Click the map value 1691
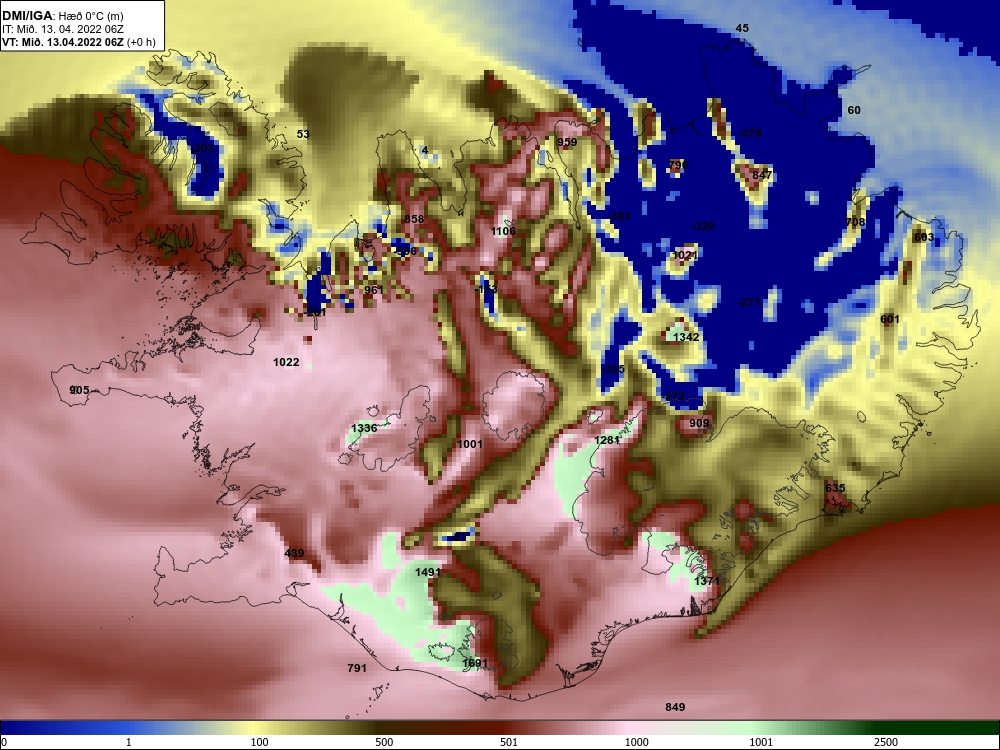The height and width of the screenshot is (750, 1000). 474,663
